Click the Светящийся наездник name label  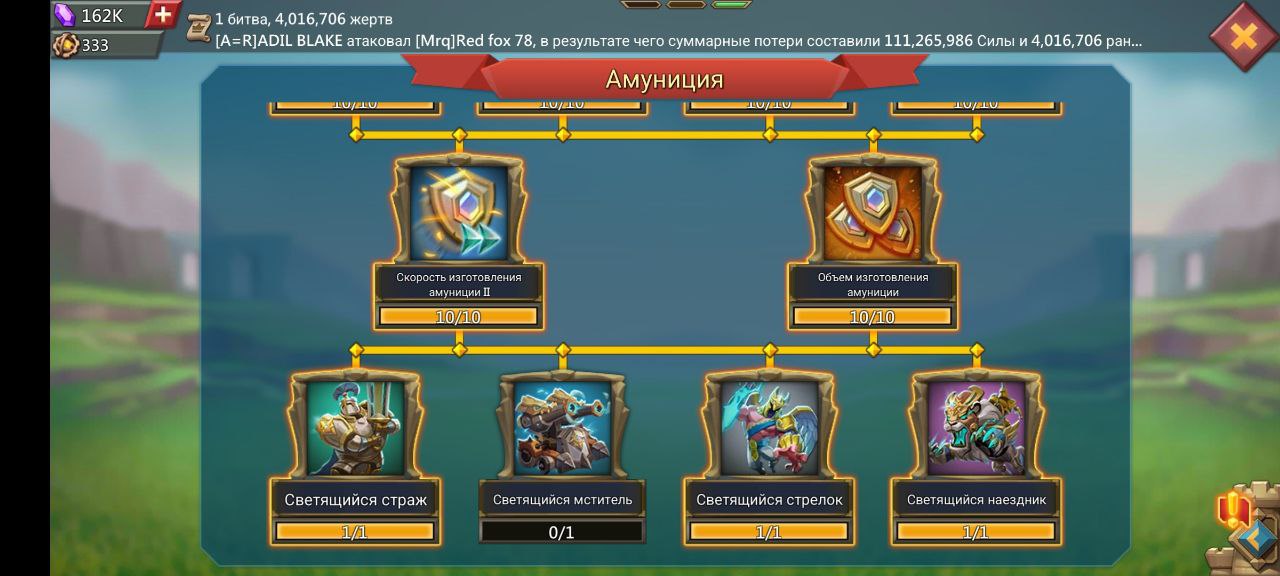[976, 499]
